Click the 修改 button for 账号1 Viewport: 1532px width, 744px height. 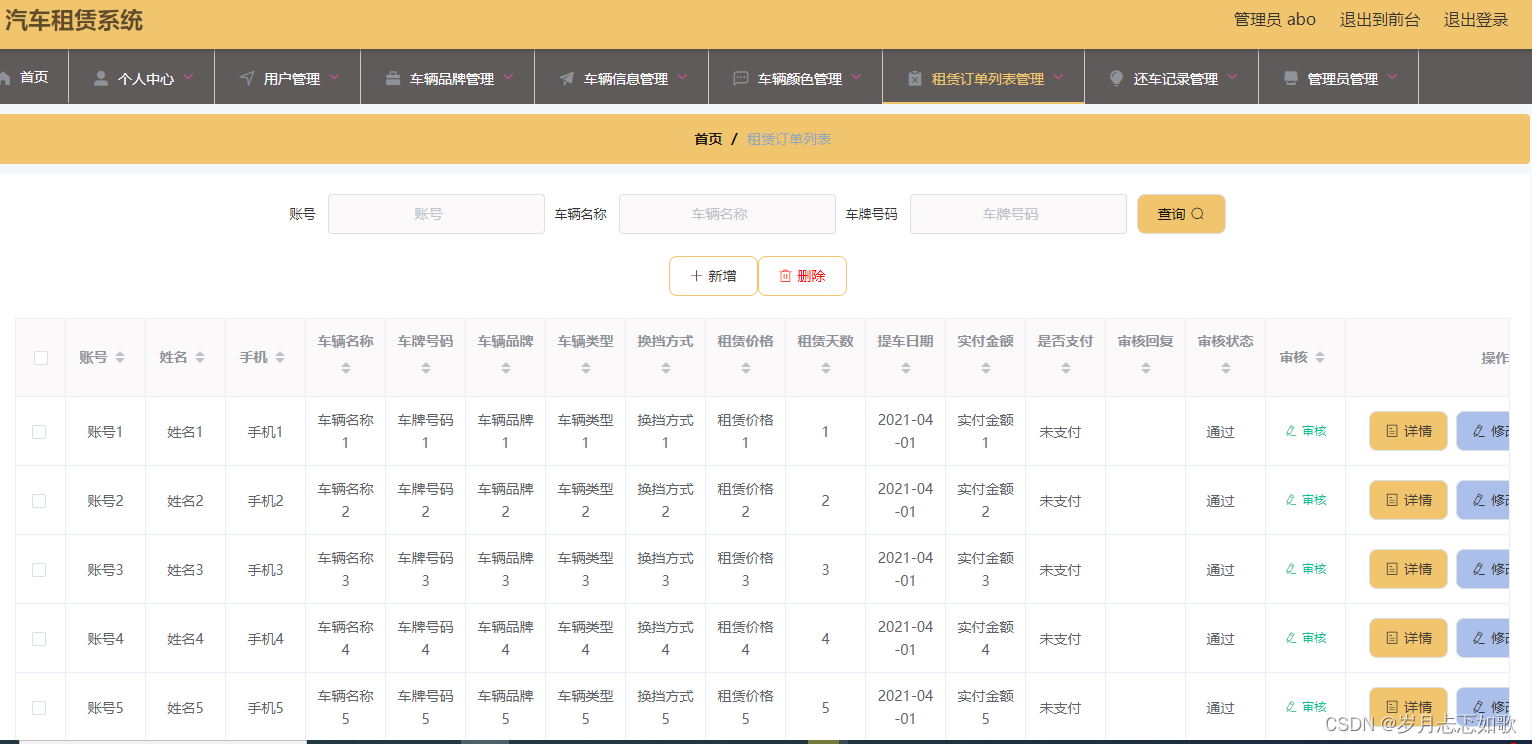point(1483,431)
